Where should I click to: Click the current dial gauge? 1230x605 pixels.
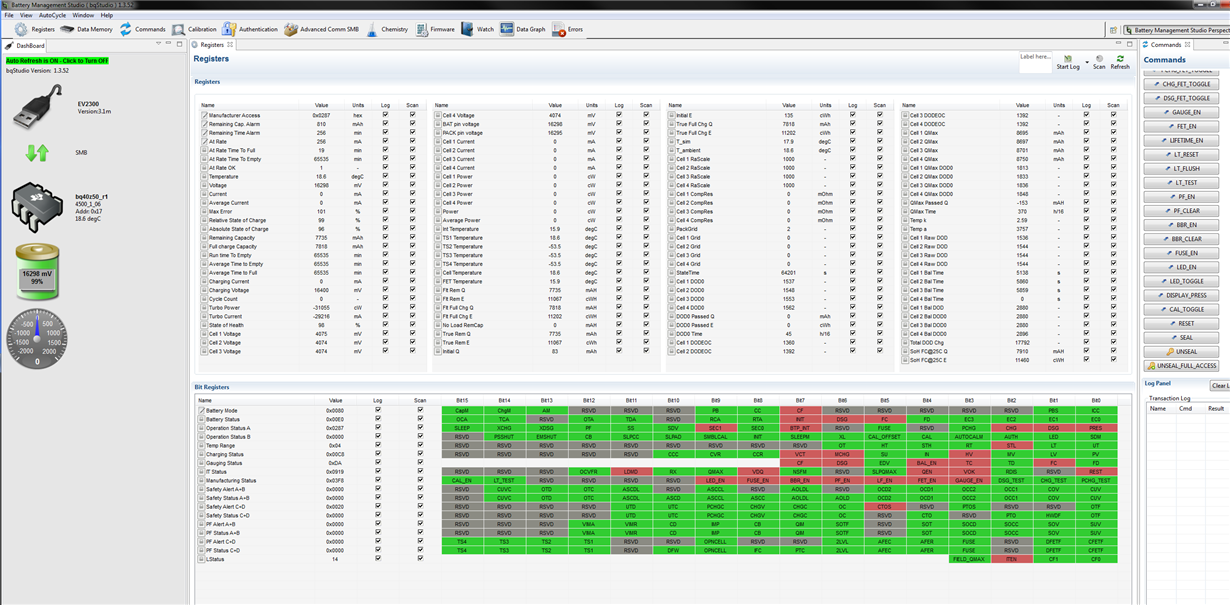[x=37, y=337]
